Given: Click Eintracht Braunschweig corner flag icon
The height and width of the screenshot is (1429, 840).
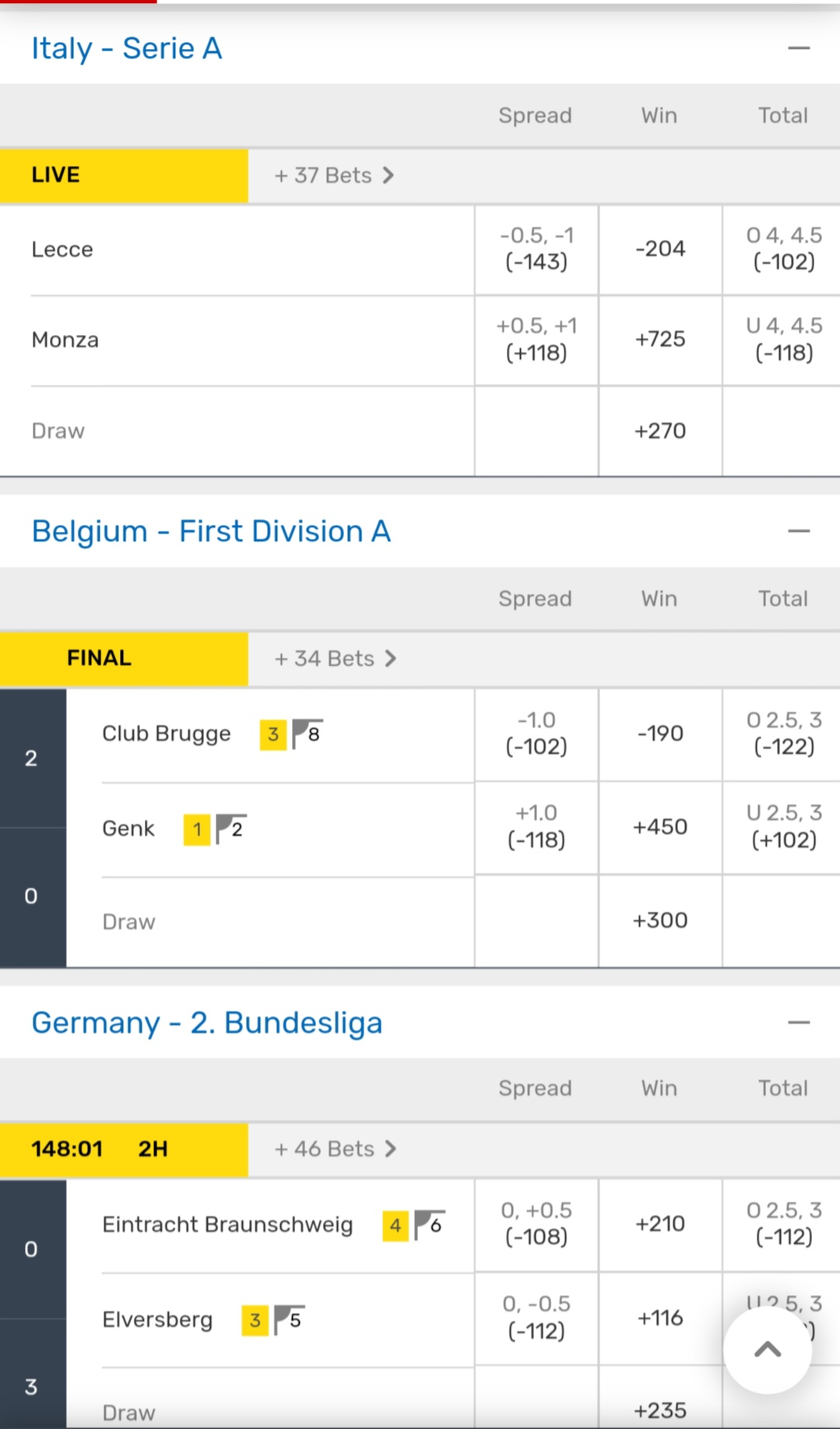Looking at the screenshot, I should (429, 1225).
